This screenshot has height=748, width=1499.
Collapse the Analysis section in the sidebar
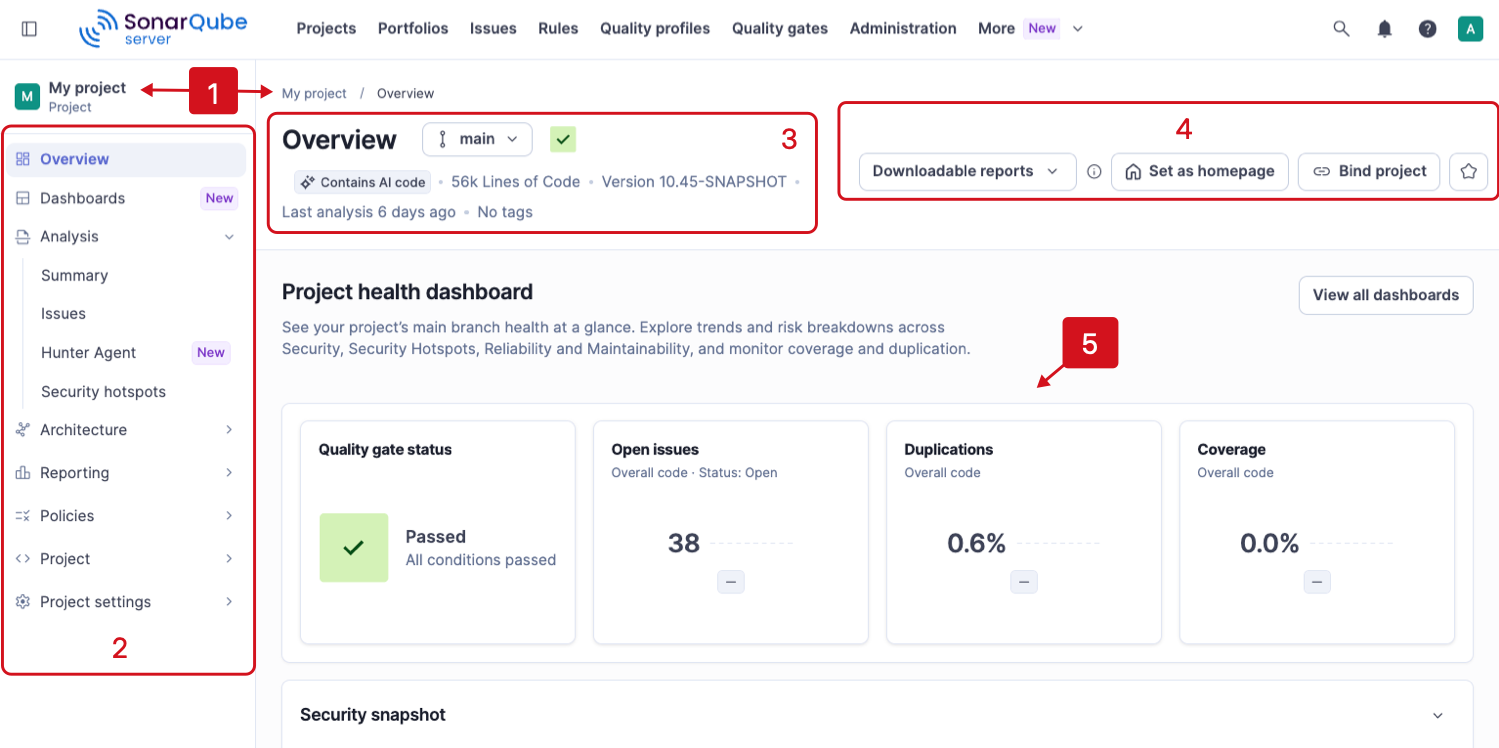(126, 237)
